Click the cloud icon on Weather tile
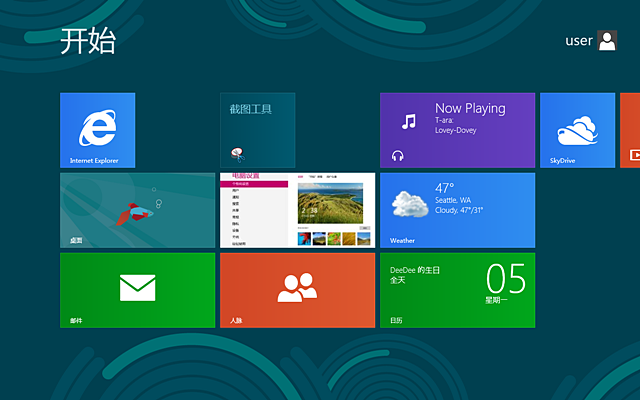The height and width of the screenshot is (400, 640). [410, 204]
